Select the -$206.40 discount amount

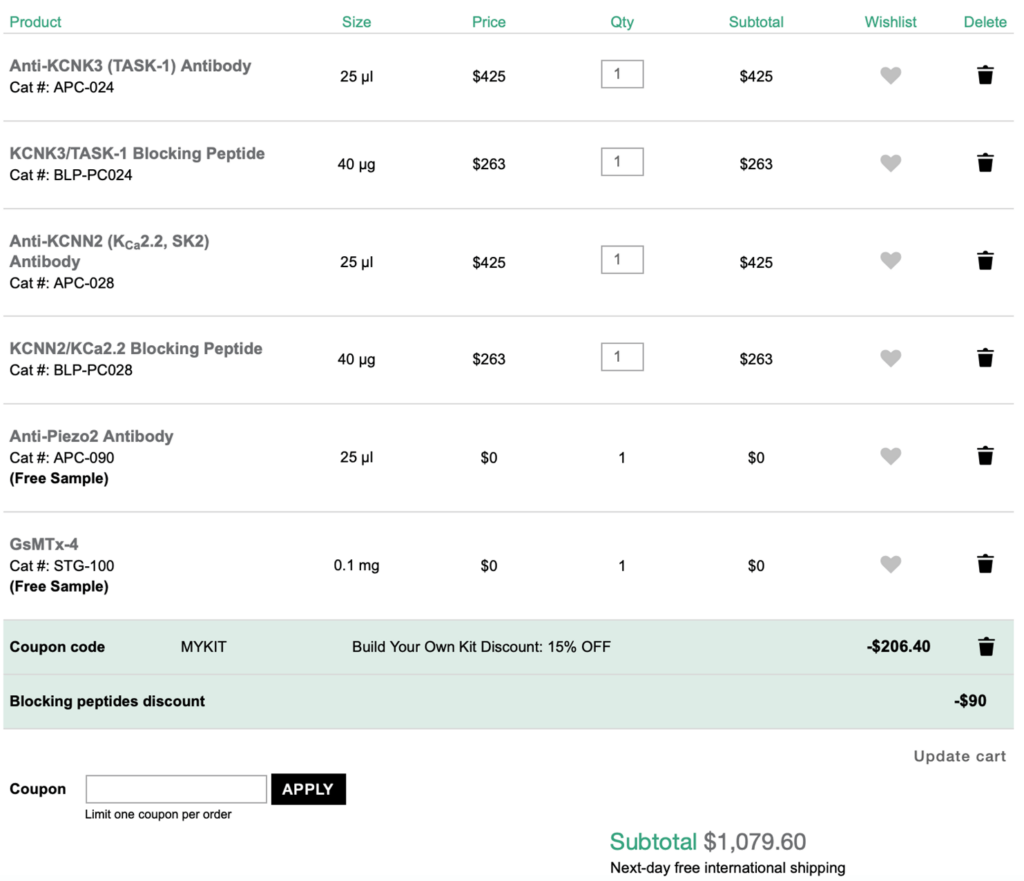coord(898,647)
